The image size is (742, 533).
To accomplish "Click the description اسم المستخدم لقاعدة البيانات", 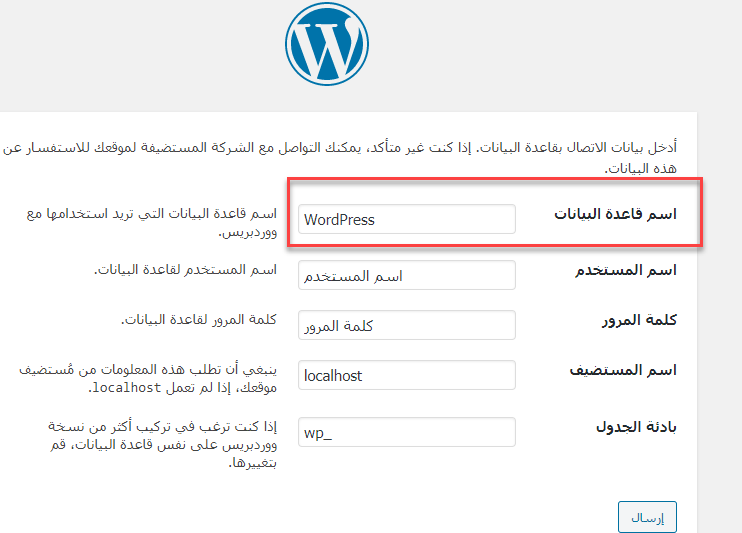I will tap(186, 270).
